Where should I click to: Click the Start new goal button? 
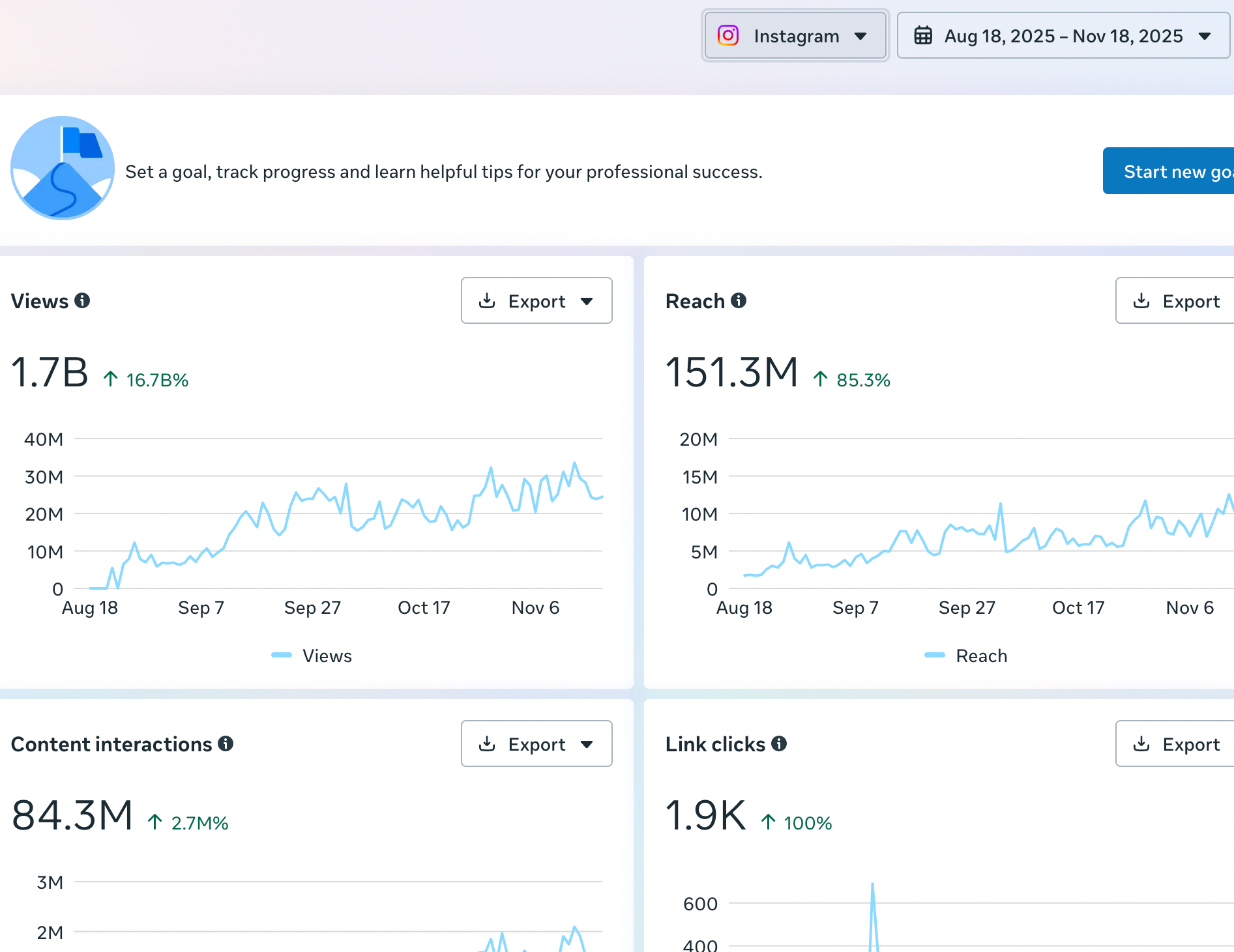(1168, 171)
